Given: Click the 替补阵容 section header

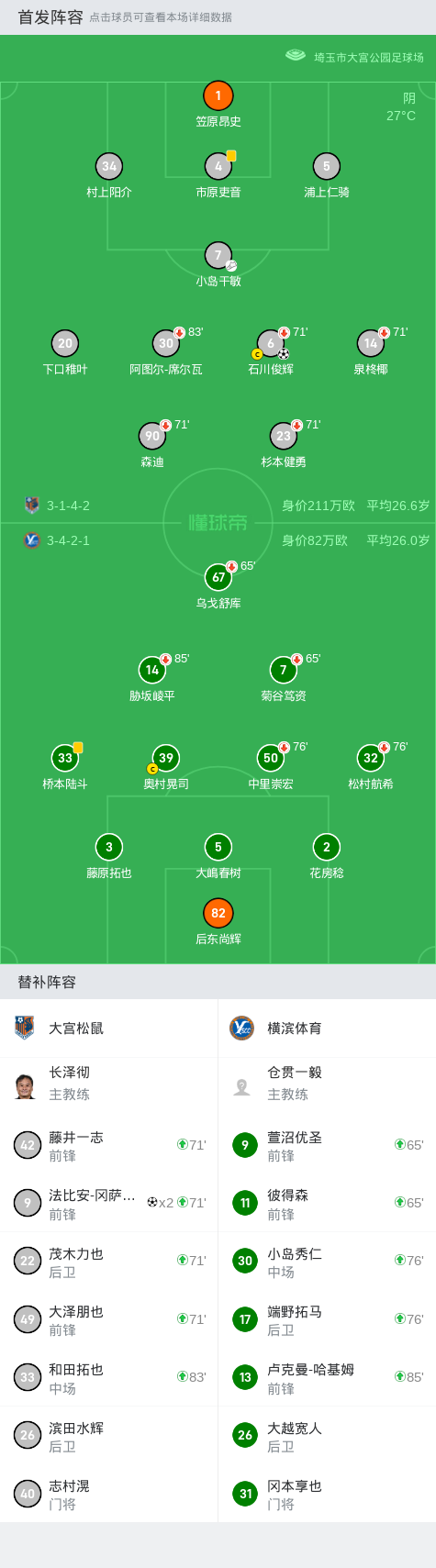Looking at the screenshot, I should coord(47,982).
